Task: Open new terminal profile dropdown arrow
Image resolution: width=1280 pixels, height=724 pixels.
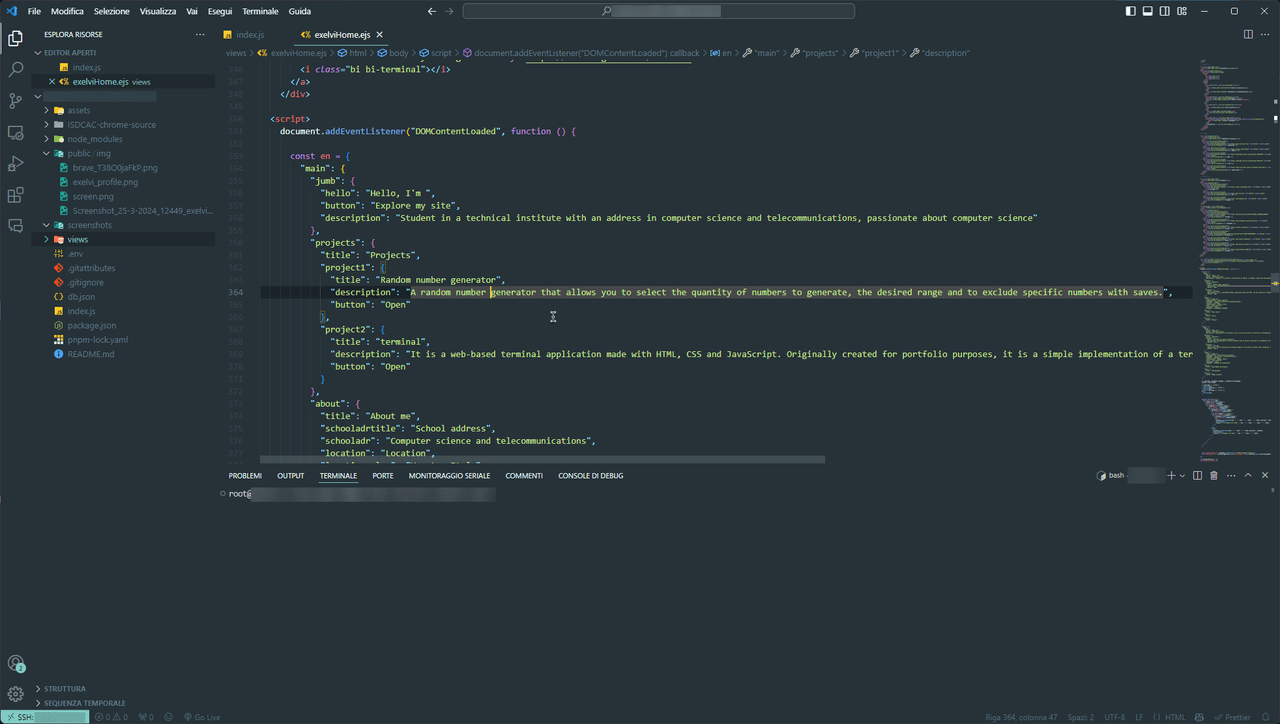Action: pyautogui.click(x=1182, y=476)
